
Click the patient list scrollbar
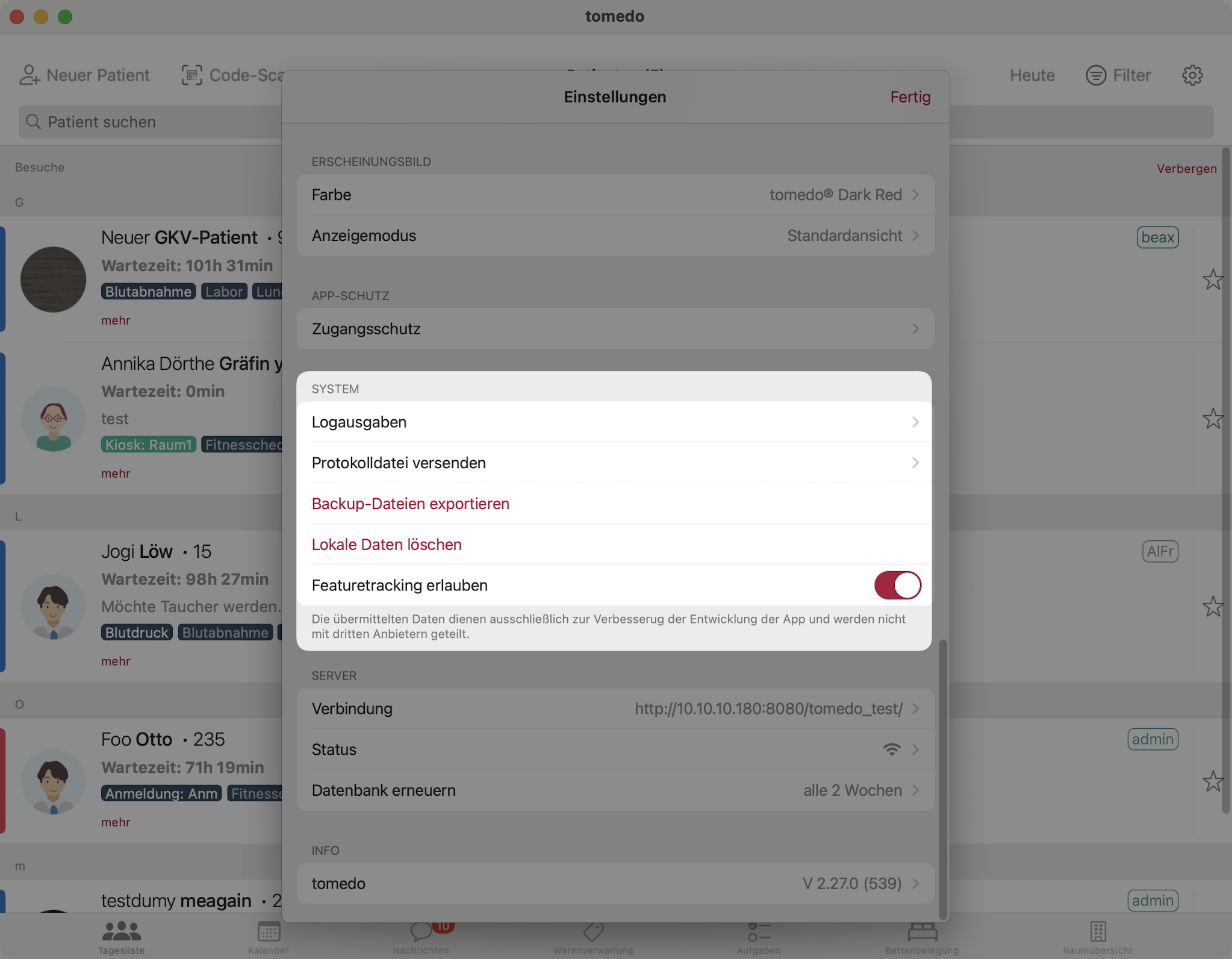point(1225,481)
